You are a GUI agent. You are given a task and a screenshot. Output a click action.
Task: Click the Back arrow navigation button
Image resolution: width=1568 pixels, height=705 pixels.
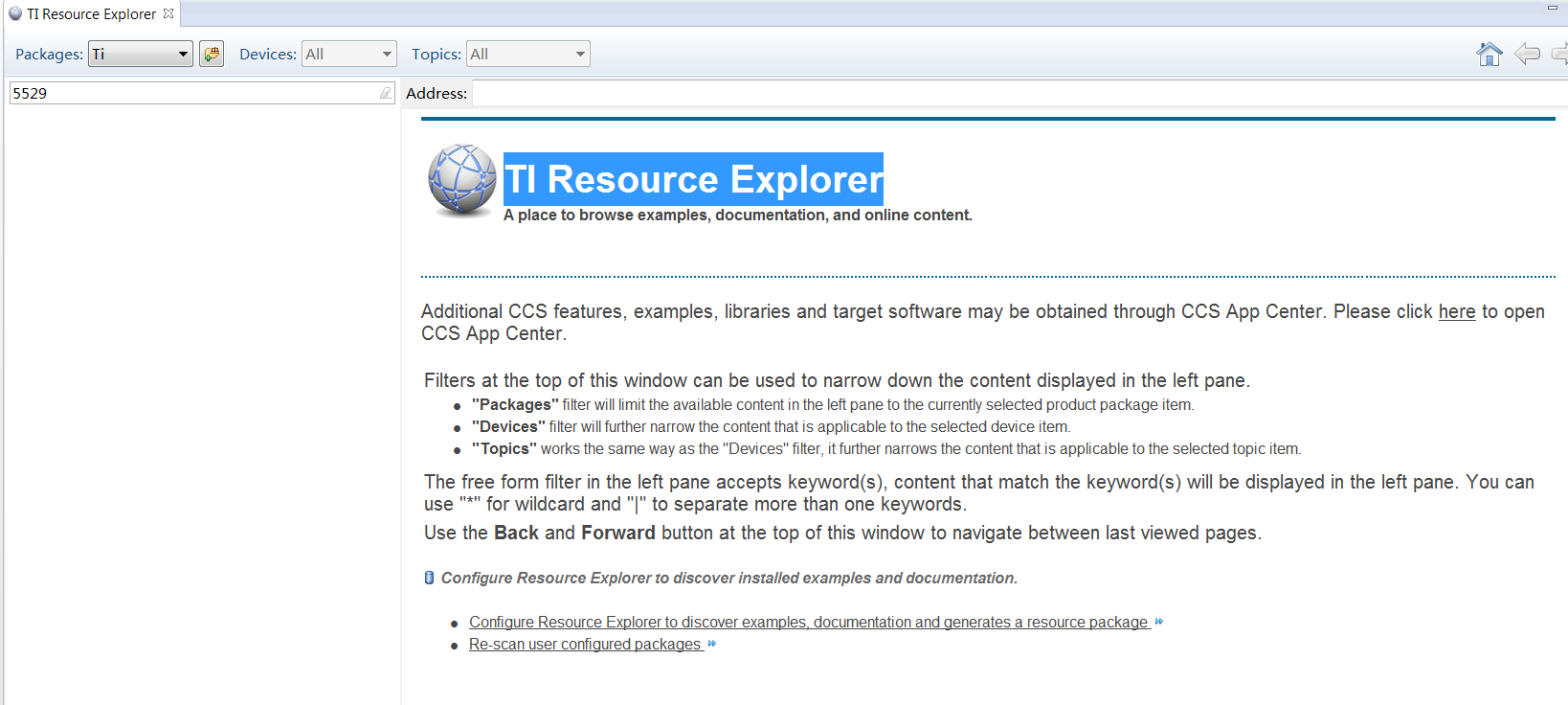pyautogui.click(x=1527, y=54)
